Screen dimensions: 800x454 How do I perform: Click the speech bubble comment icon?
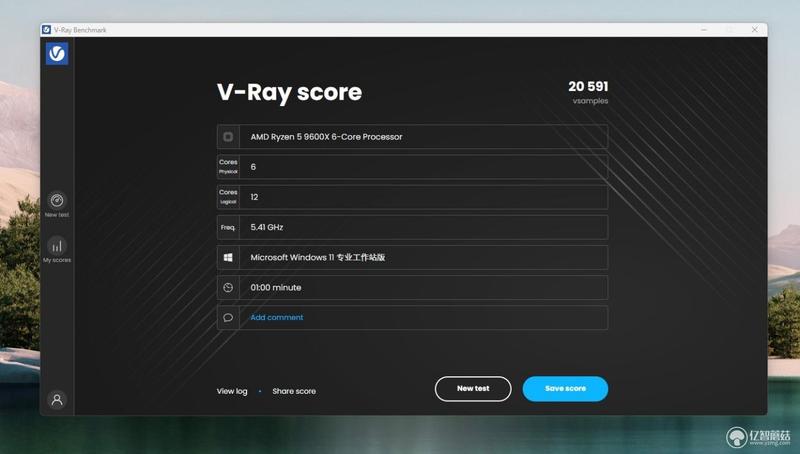tap(228, 317)
